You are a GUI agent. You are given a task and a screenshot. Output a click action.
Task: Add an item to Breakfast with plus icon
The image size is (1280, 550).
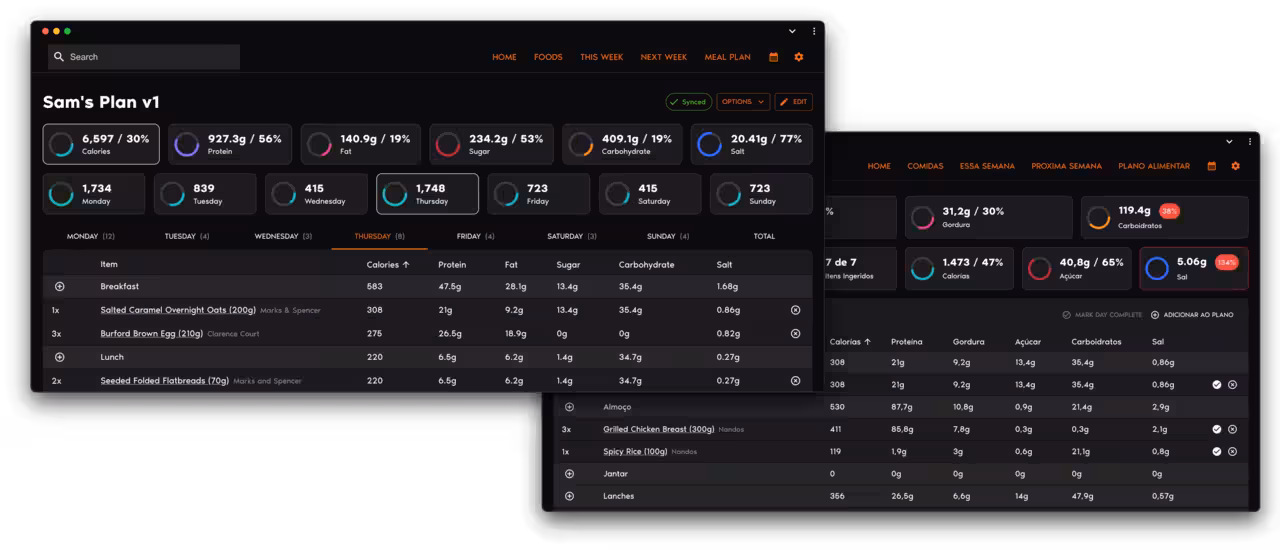pos(59,286)
